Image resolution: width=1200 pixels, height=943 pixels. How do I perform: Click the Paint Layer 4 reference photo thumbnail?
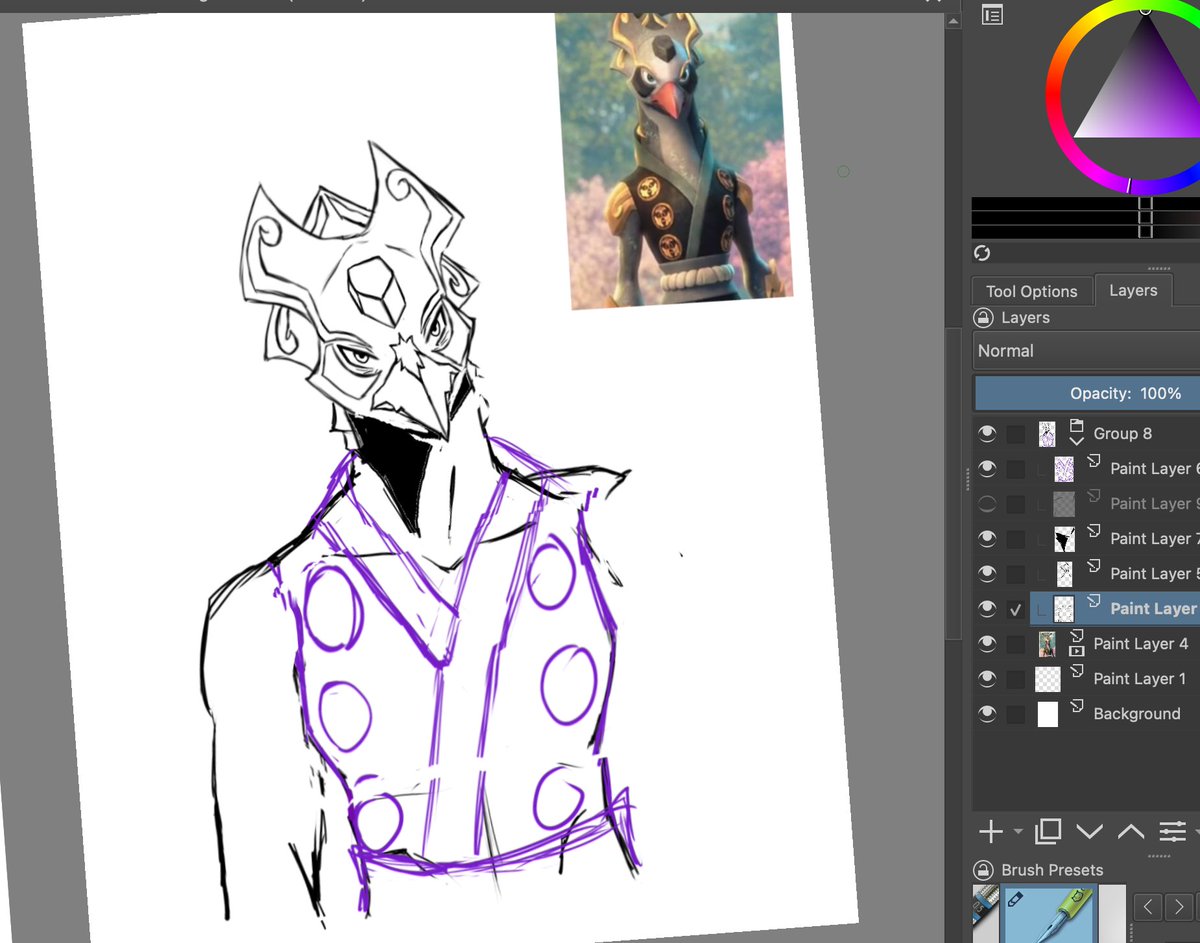click(1047, 643)
